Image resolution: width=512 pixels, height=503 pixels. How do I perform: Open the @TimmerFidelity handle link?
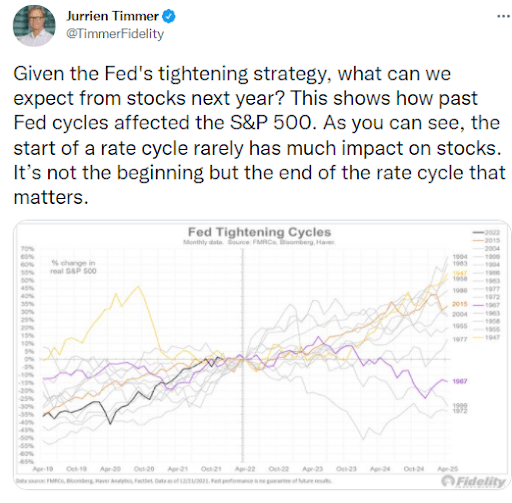115,34
